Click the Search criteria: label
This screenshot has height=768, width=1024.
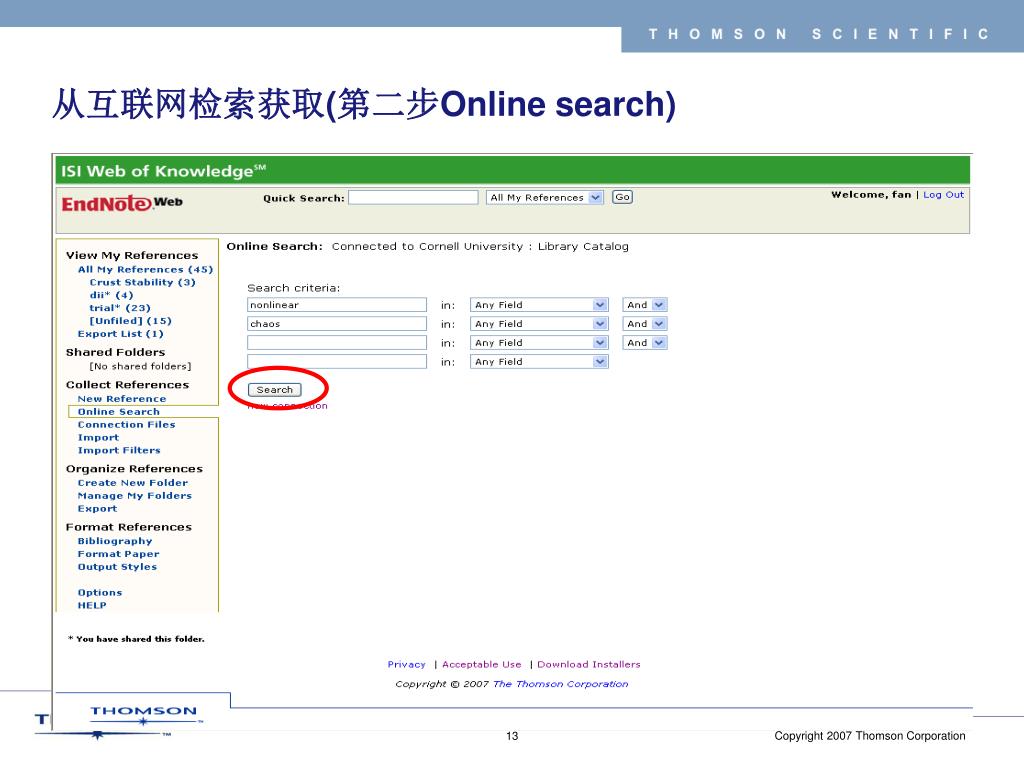pyautogui.click(x=293, y=288)
